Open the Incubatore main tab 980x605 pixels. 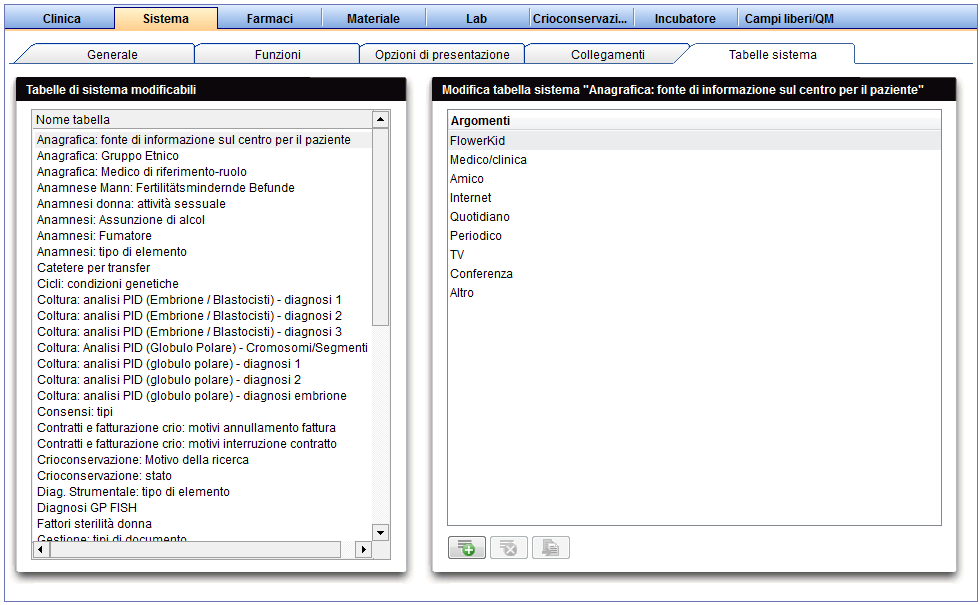[685, 19]
